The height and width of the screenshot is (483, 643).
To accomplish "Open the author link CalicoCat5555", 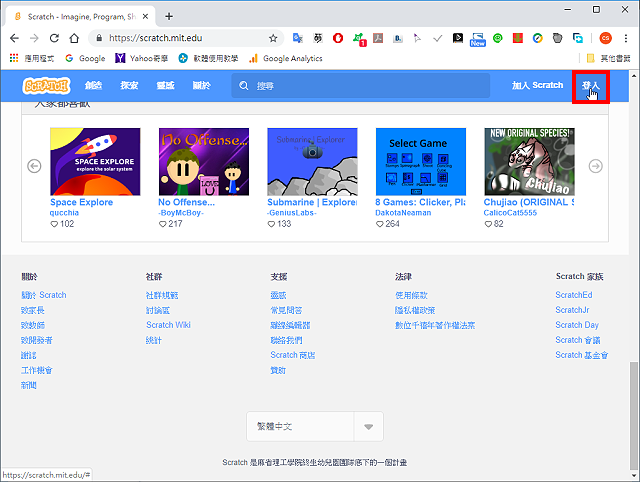I will [x=510, y=213].
